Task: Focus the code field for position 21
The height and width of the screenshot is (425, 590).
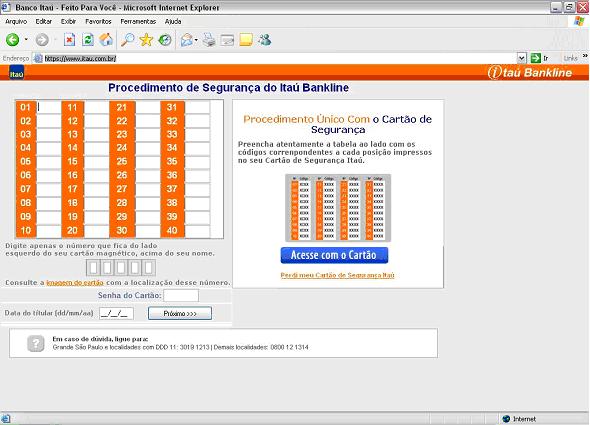Action: [x=148, y=108]
